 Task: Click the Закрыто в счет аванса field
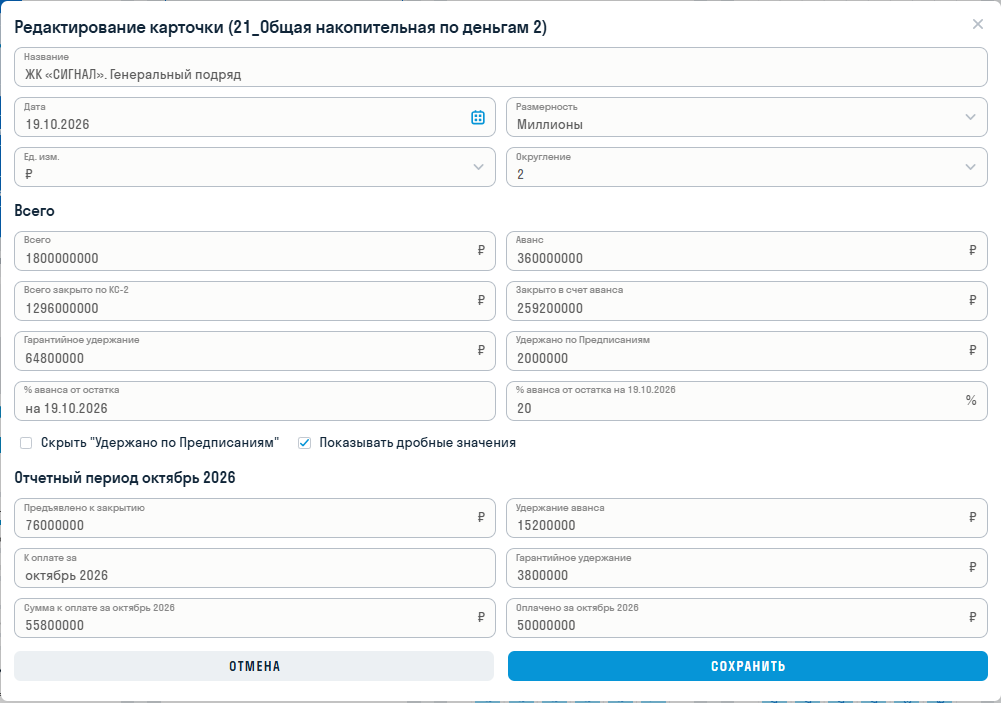tap(746, 301)
